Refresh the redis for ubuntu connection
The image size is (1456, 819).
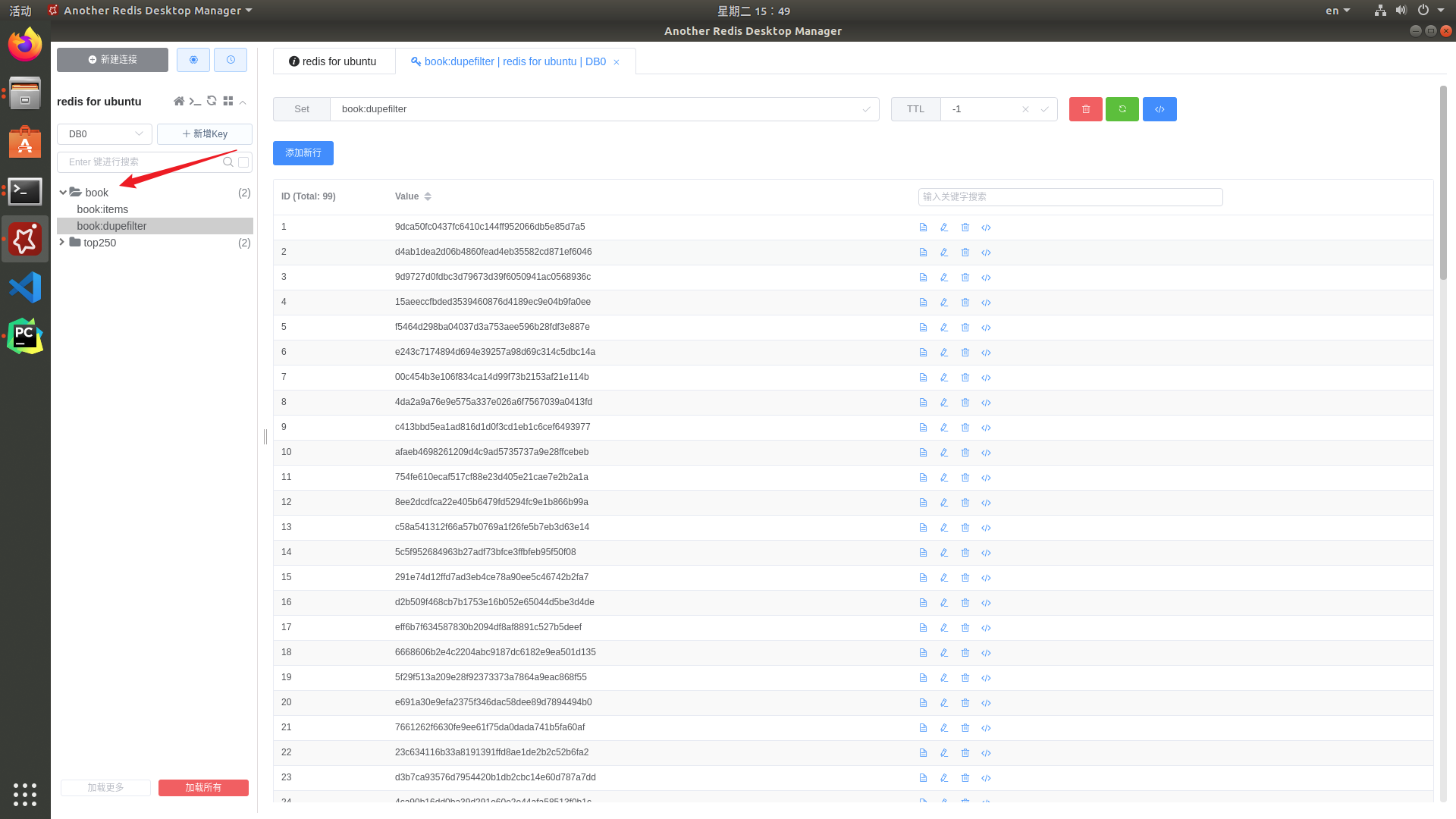point(212,101)
